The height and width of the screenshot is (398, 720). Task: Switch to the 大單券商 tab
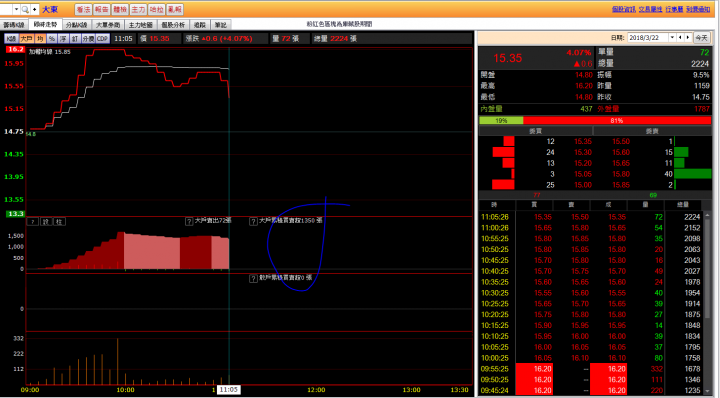(x=108, y=25)
